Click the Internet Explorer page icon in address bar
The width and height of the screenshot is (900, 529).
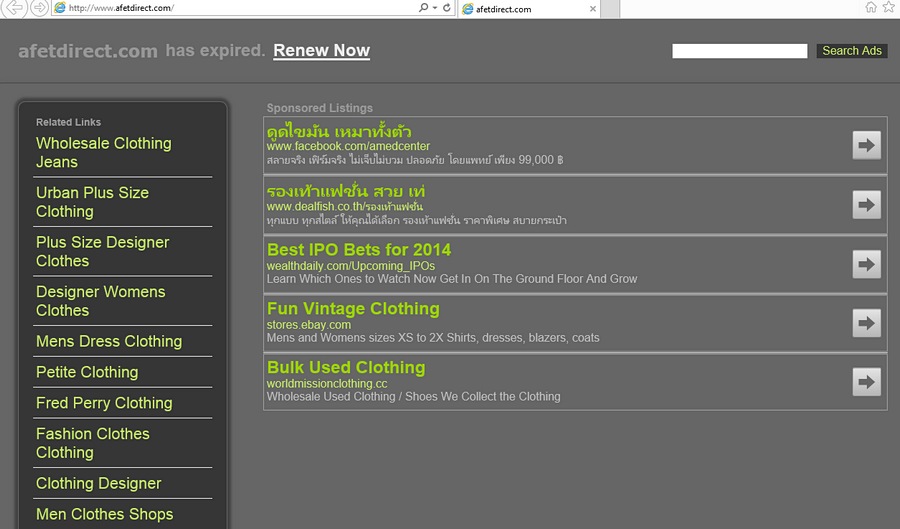(x=60, y=8)
